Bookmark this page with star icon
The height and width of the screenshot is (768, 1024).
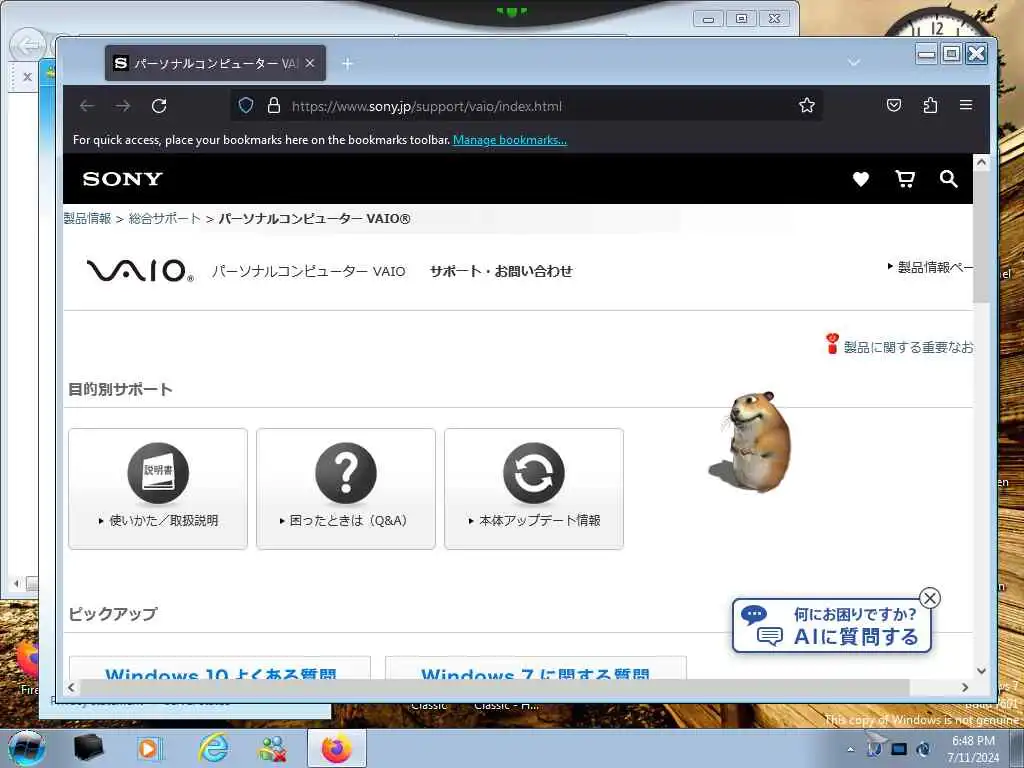pyautogui.click(x=807, y=105)
